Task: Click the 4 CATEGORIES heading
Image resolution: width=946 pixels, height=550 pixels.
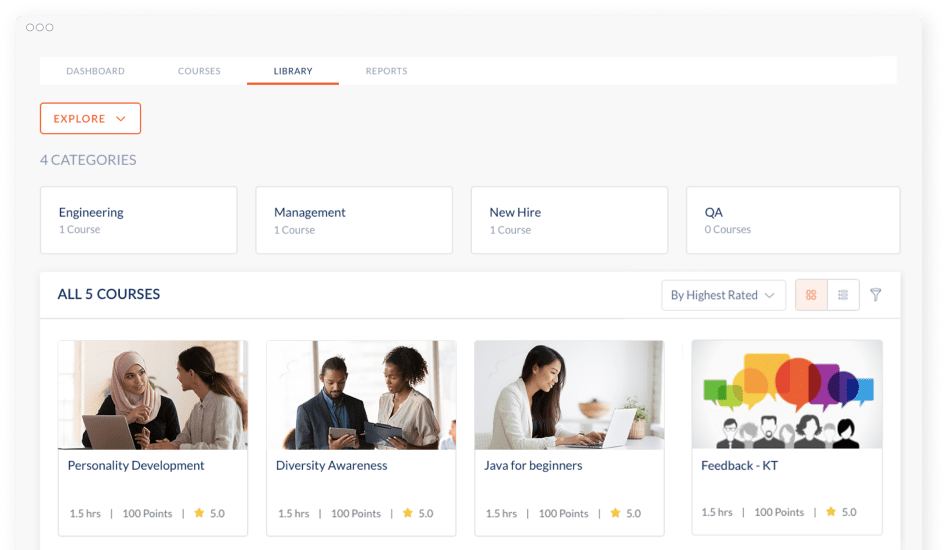Action: coord(88,160)
